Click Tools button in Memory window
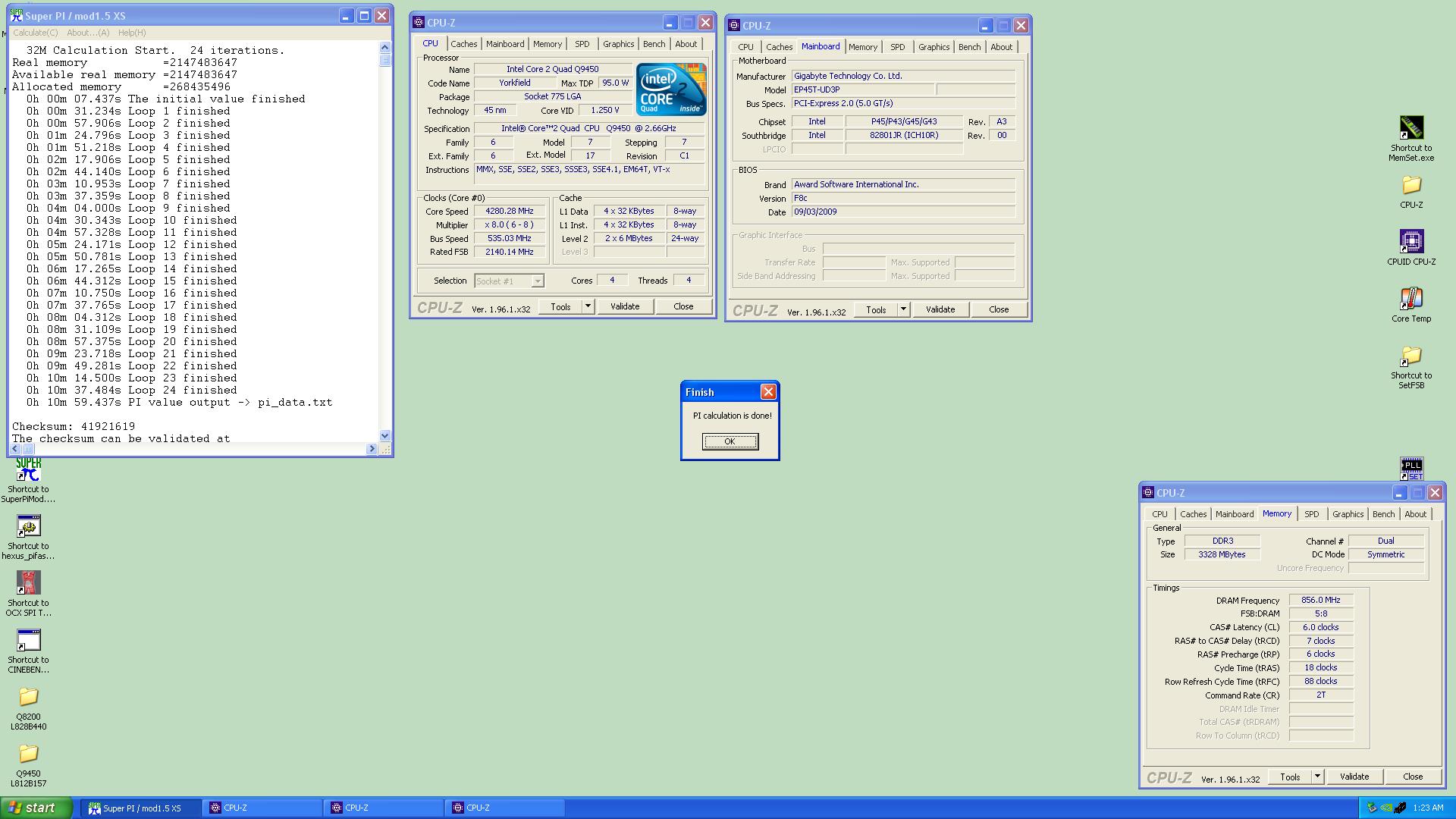Screen dimensions: 1456x819 pos(1290,777)
